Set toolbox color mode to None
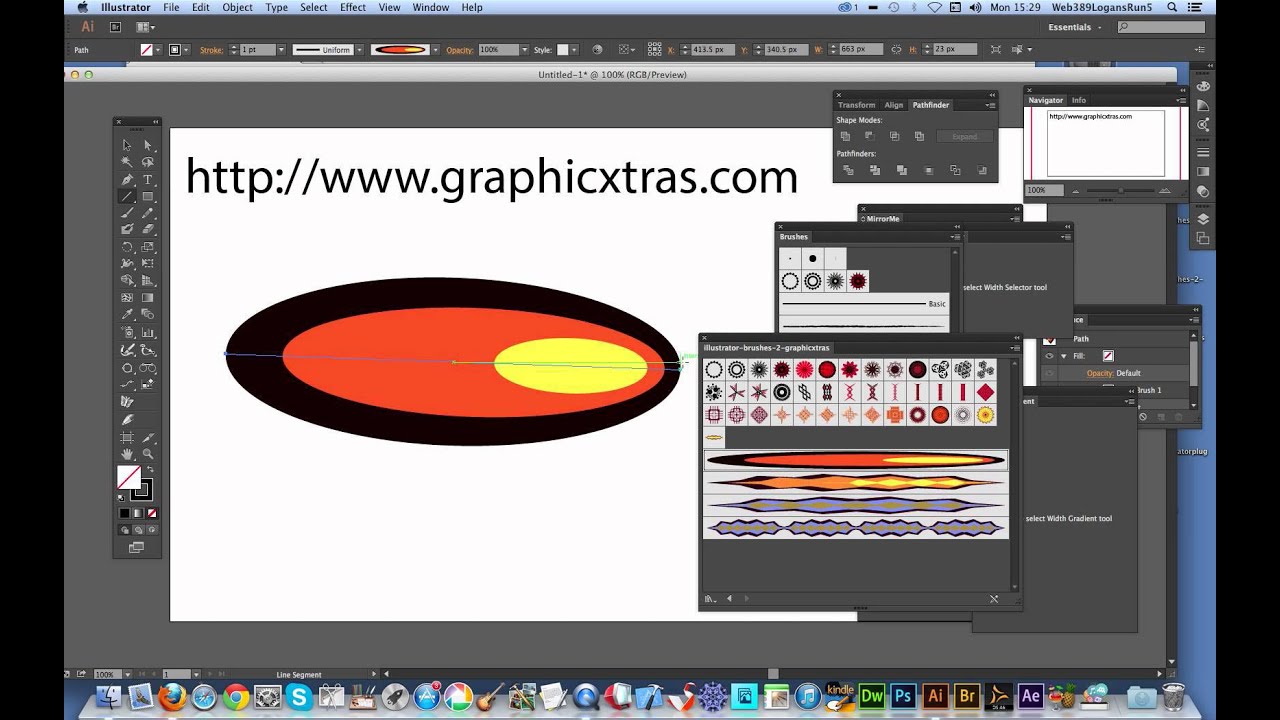Image resolution: width=1280 pixels, height=720 pixels. pos(150,514)
